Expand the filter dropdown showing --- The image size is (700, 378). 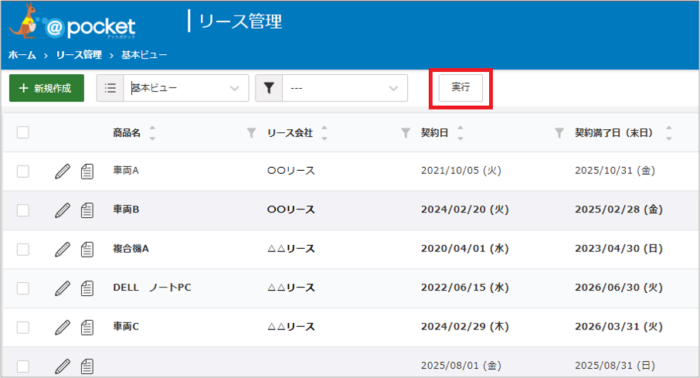345,88
